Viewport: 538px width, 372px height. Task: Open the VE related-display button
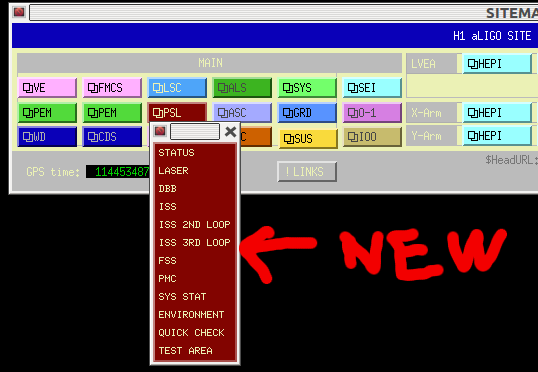click(x=47, y=88)
